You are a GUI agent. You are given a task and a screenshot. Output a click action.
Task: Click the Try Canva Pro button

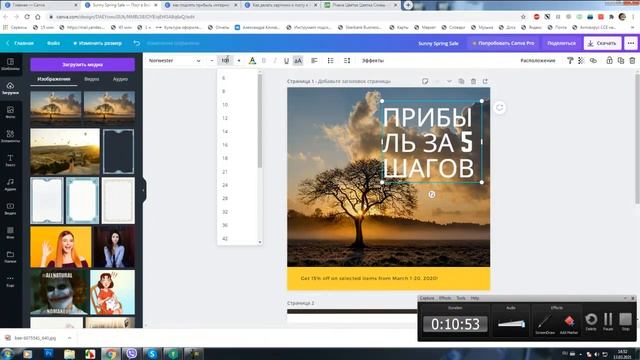coord(503,43)
